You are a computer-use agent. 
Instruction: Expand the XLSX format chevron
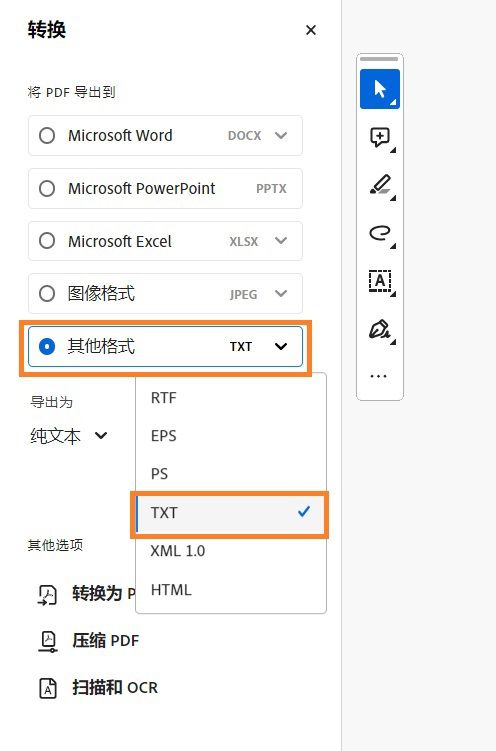(281, 240)
